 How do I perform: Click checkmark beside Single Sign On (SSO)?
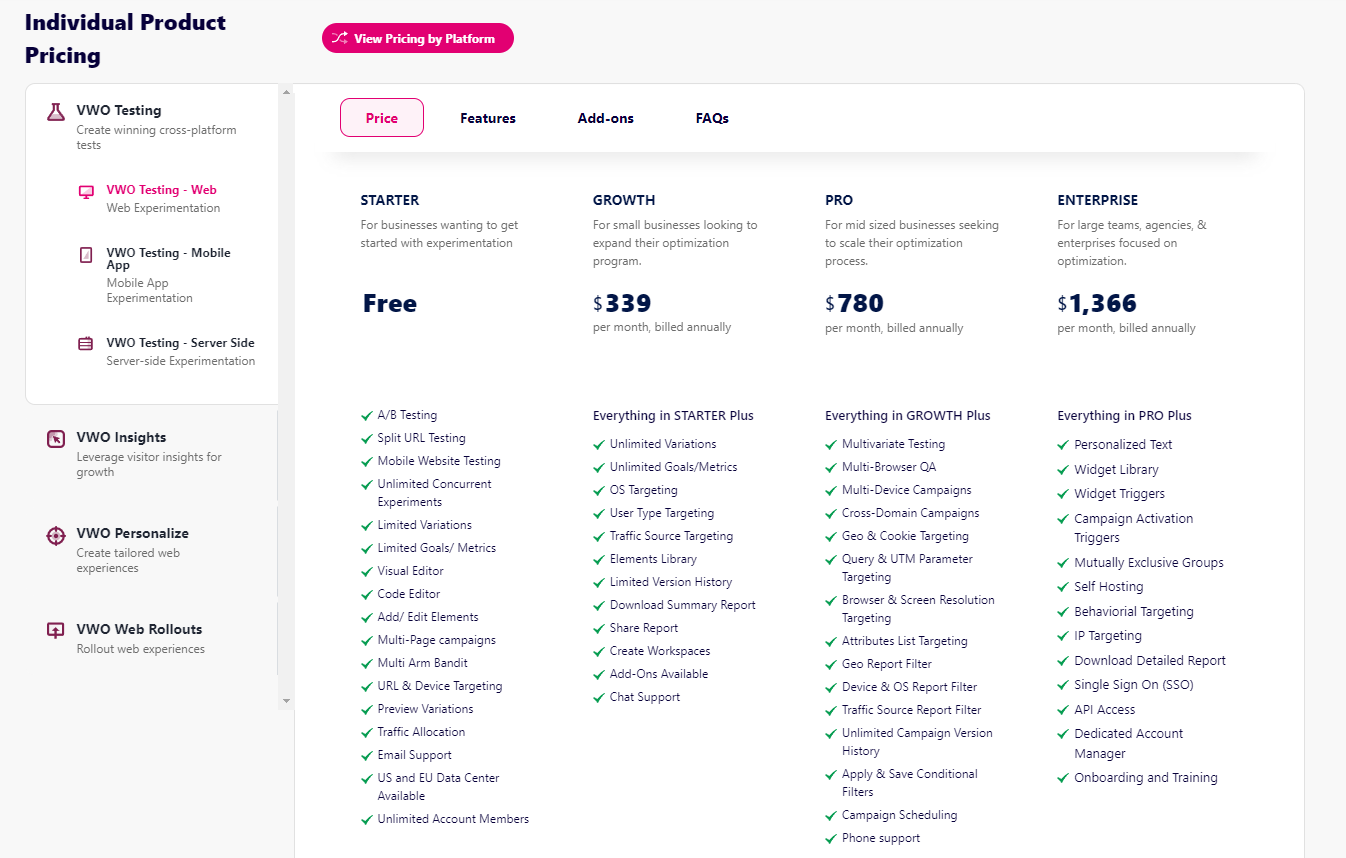[1063, 685]
